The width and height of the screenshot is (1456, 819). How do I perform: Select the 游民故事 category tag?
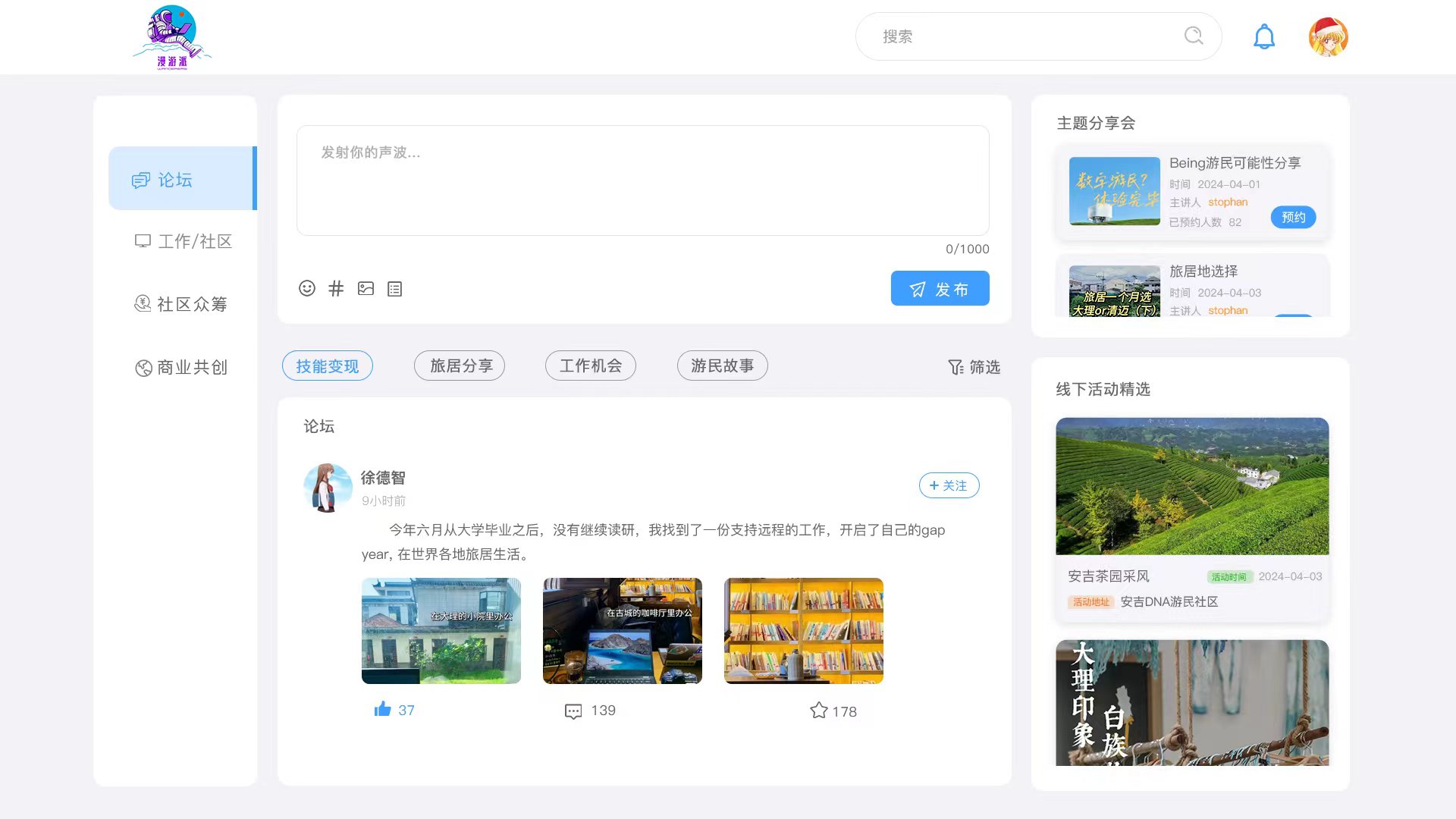tap(723, 366)
